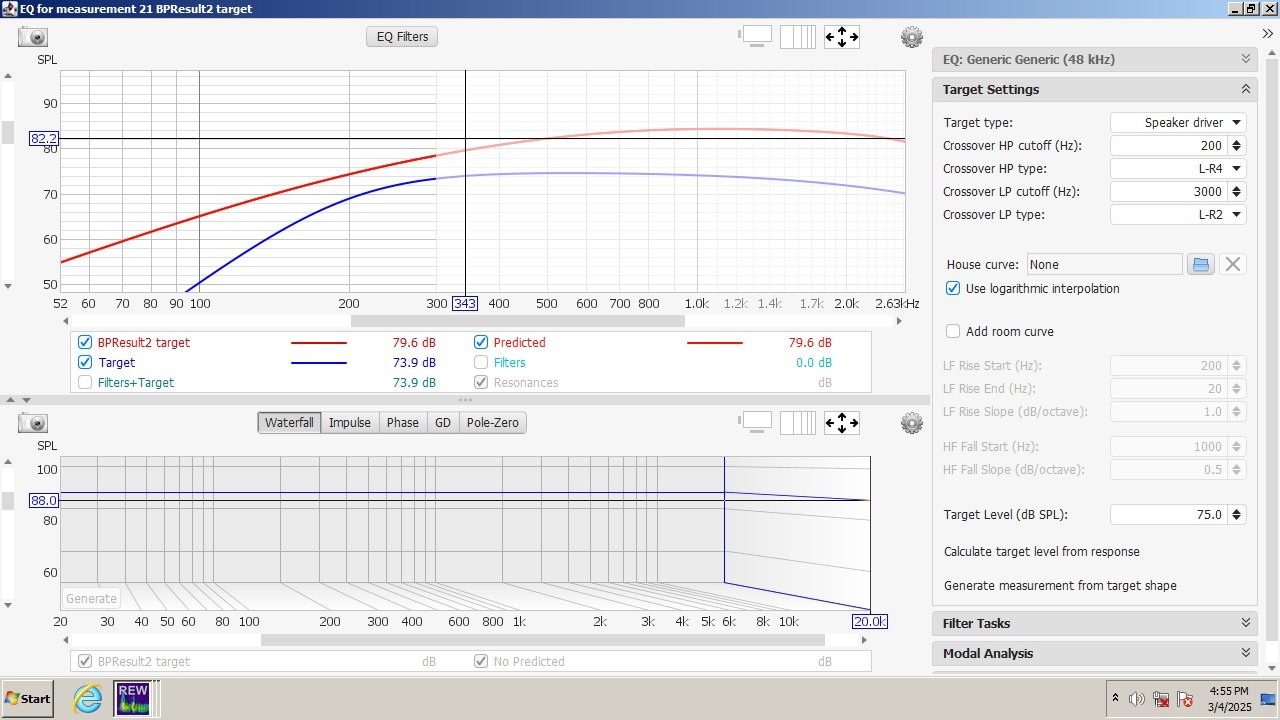The width and height of the screenshot is (1280, 720).
Task: Open the volume speaker tray icon
Action: pos(1136,699)
